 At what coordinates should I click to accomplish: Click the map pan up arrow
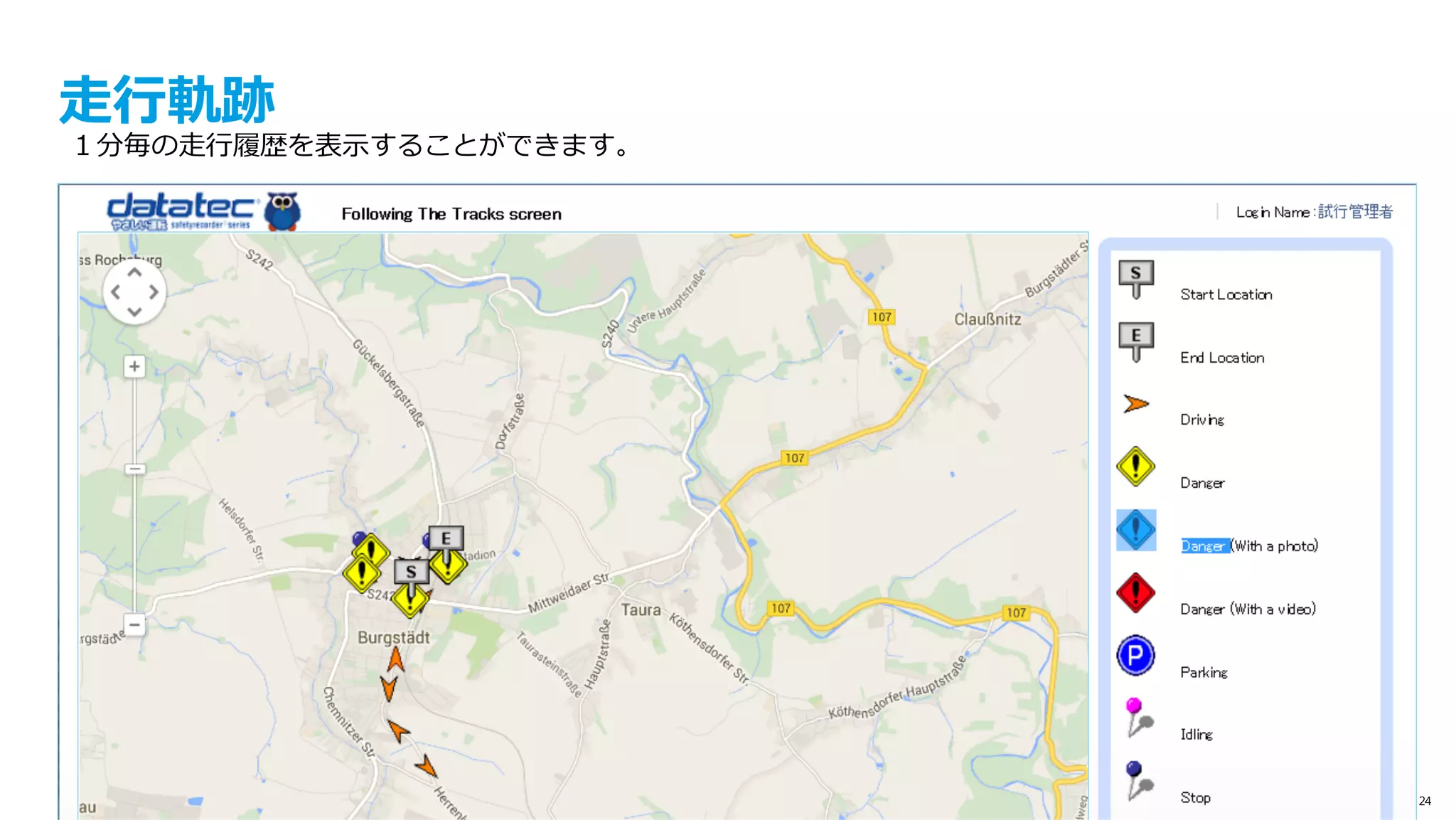click(x=134, y=272)
